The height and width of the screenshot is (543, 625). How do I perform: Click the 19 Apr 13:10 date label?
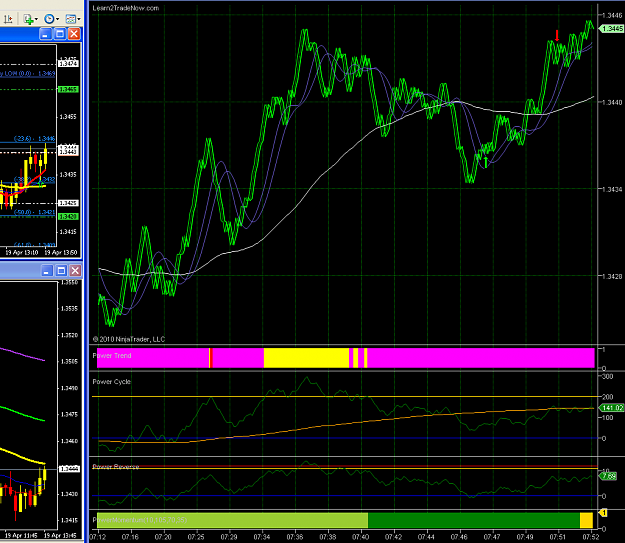22,252
